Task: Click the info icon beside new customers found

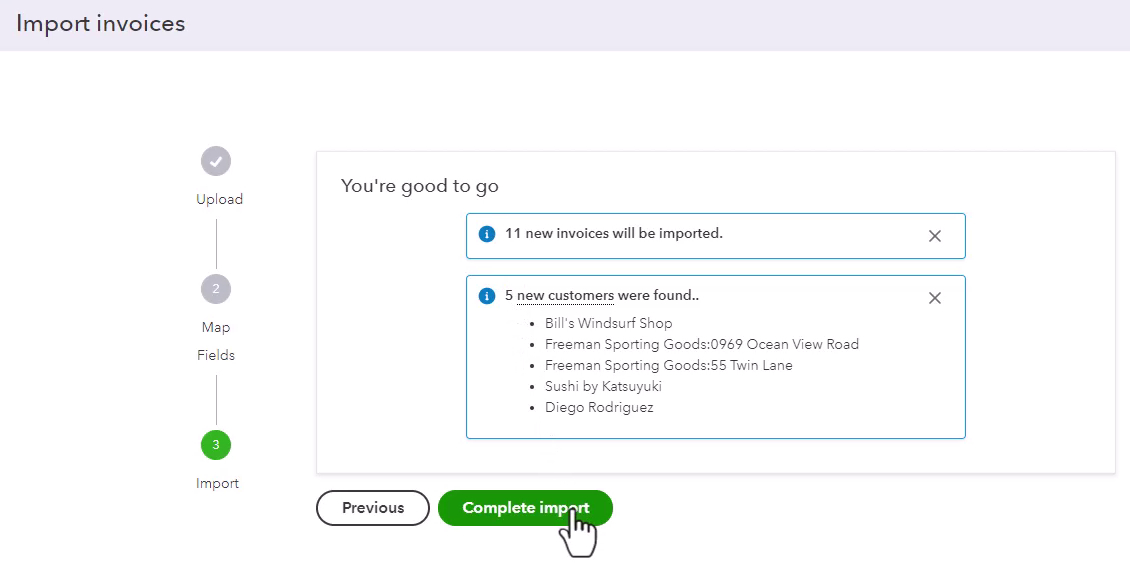Action: [487, 296]
